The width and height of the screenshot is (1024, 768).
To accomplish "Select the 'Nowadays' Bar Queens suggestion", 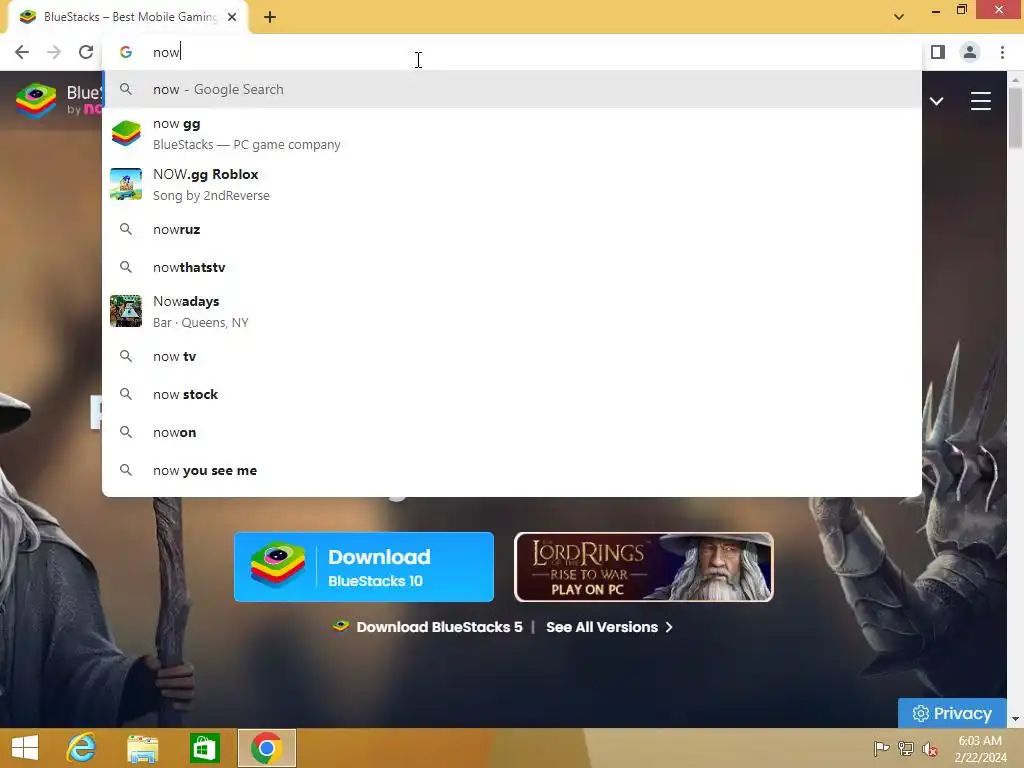I will tap(512, 312).
